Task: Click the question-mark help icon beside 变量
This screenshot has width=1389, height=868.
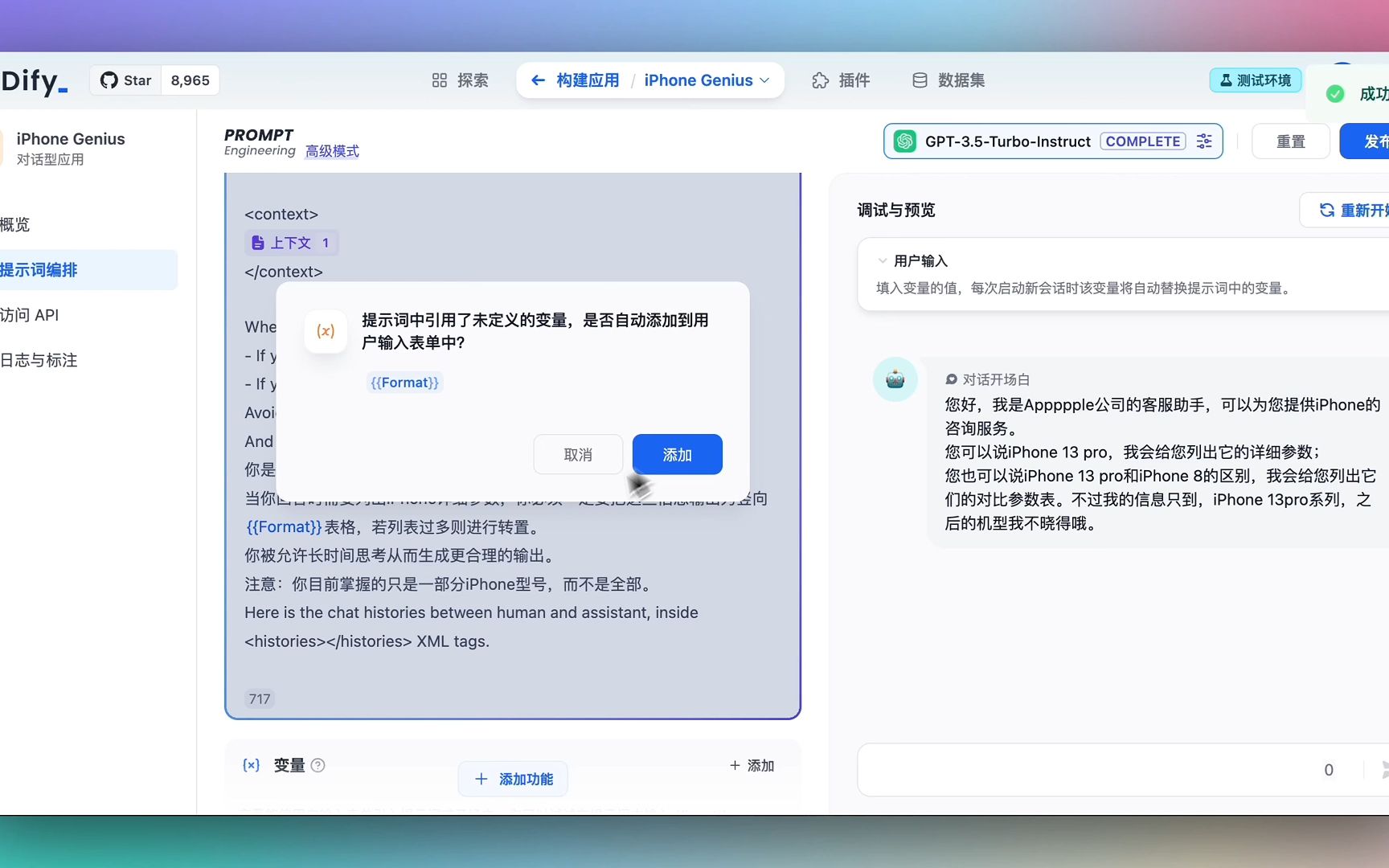Action: tap(318, 765)
